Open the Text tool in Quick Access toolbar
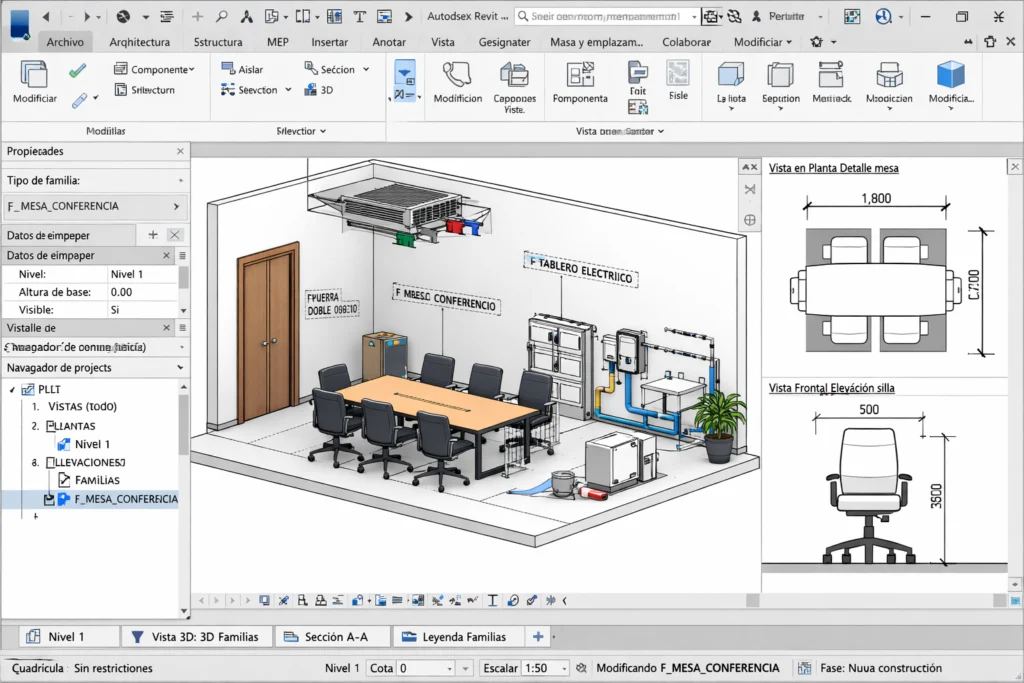1024x683 pixels. (x=359, y=16)
